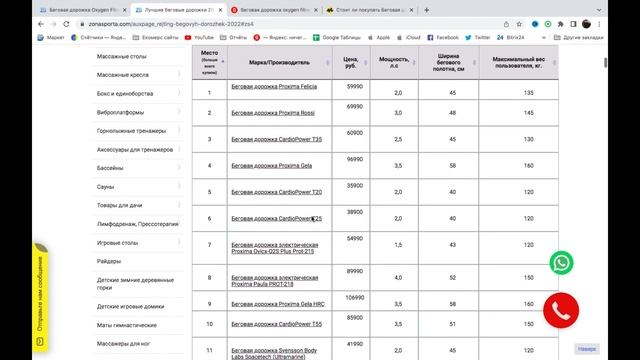Click the yellow Отправьте нам сообщение tab
The width and height of the screenshot is (640, 360).
coord(40,297)
